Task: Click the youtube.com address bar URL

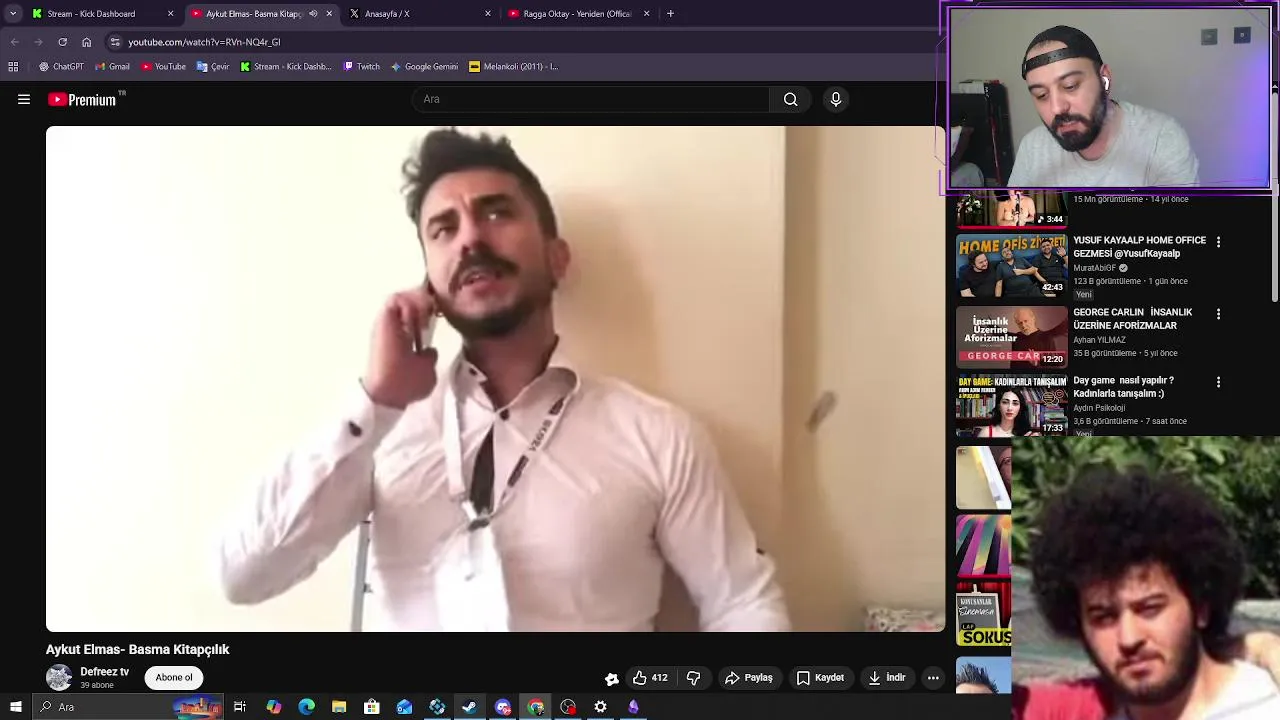Action: click(x=204, y=42)
